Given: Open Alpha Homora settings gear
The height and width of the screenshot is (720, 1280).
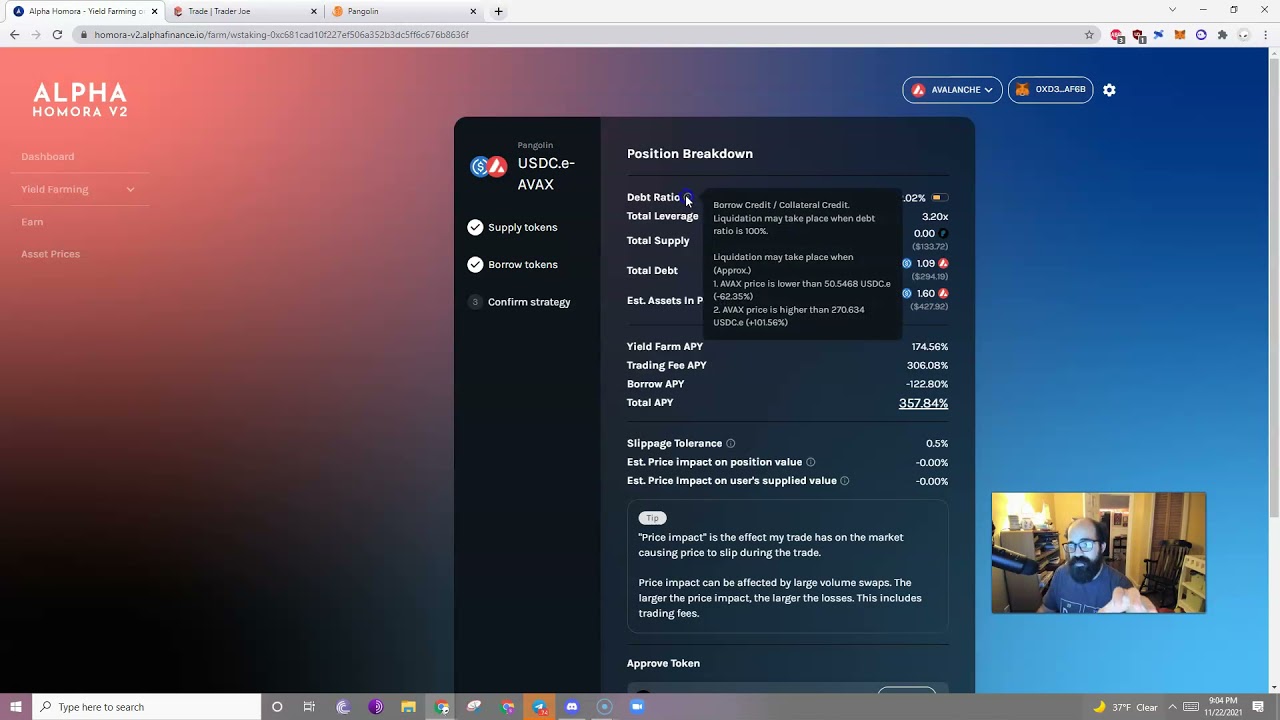Looking at the screenshot, I should pos(1109,90).
